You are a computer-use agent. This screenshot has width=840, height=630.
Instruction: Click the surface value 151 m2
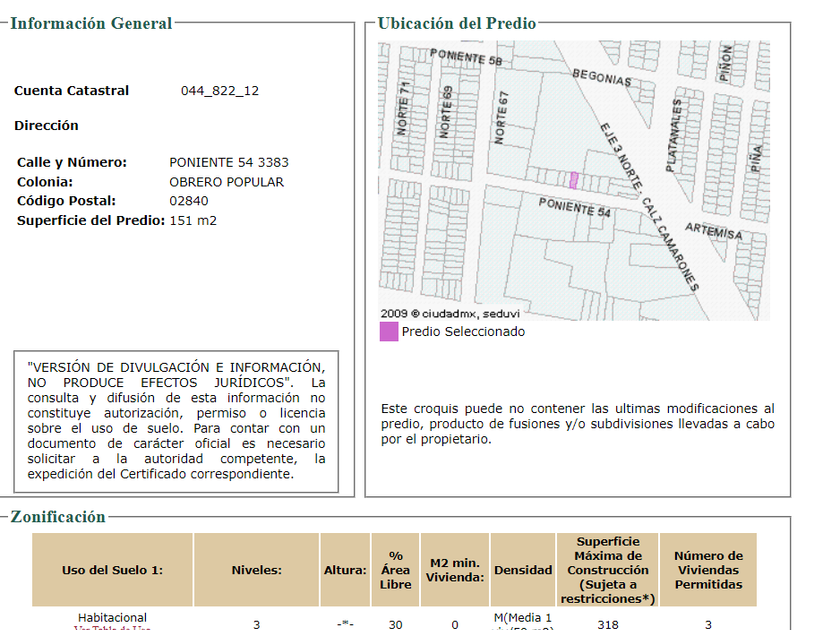pos(193,221)
